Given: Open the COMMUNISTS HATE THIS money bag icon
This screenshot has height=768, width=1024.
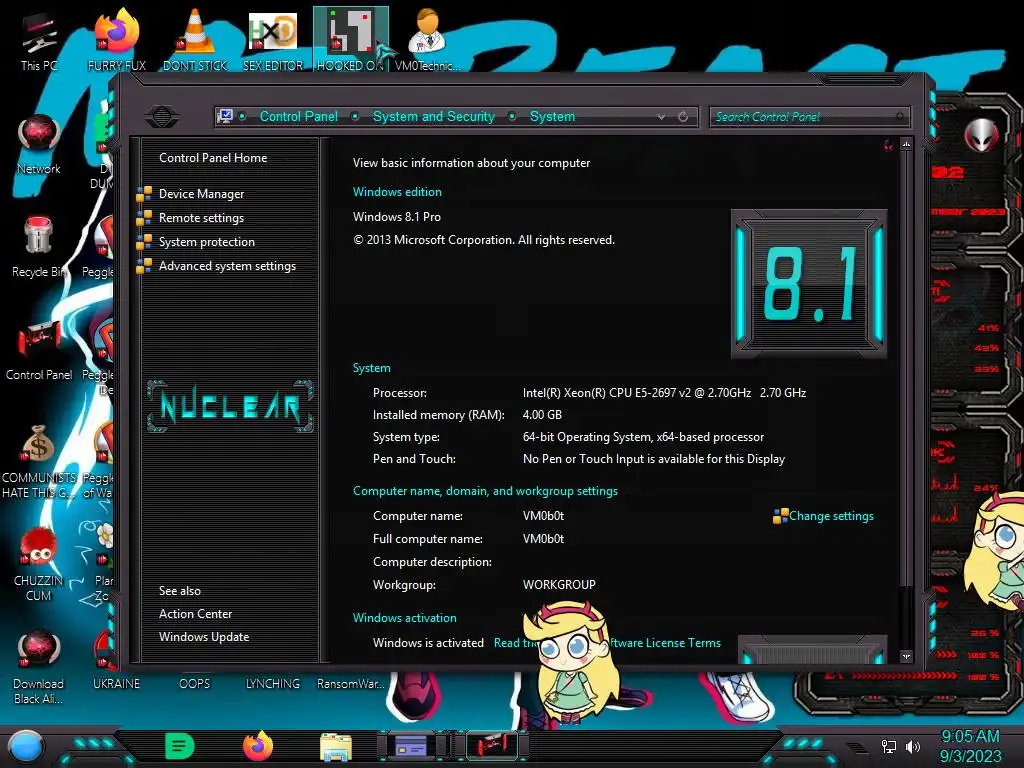Looking at the screenshot, I should tap(39, 461).
